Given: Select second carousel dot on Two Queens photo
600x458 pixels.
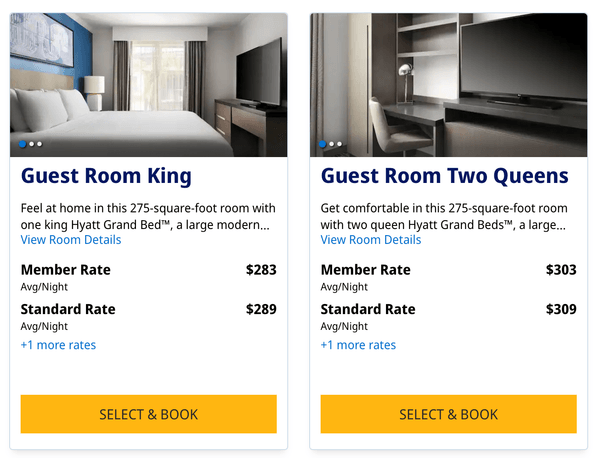Looking at the screenshot, I should [332, 145].
